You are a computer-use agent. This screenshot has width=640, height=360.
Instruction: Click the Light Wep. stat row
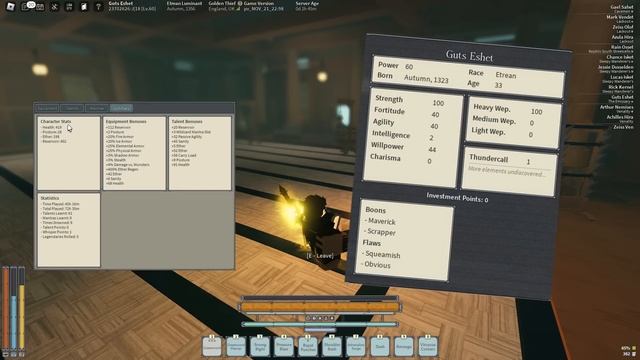pyautogui.click(x=502, y=132)
